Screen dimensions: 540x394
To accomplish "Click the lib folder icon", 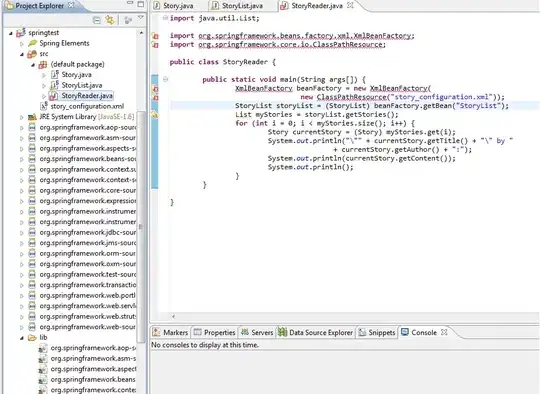I will (32, 338).
